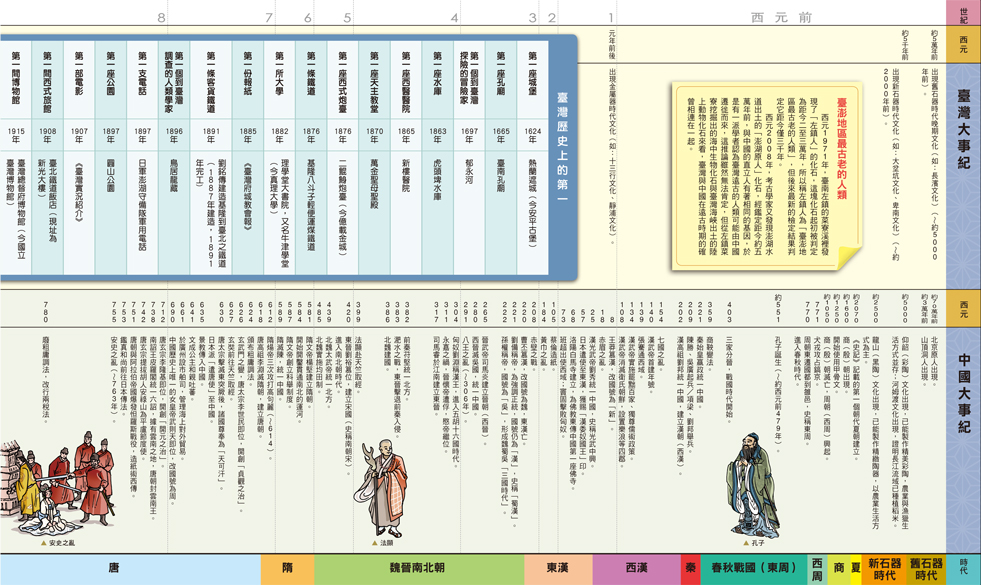This screenshot has height=585, width=981.
Task: Select century marker 4 on the top timeline
Action: (x=454, y=18)
